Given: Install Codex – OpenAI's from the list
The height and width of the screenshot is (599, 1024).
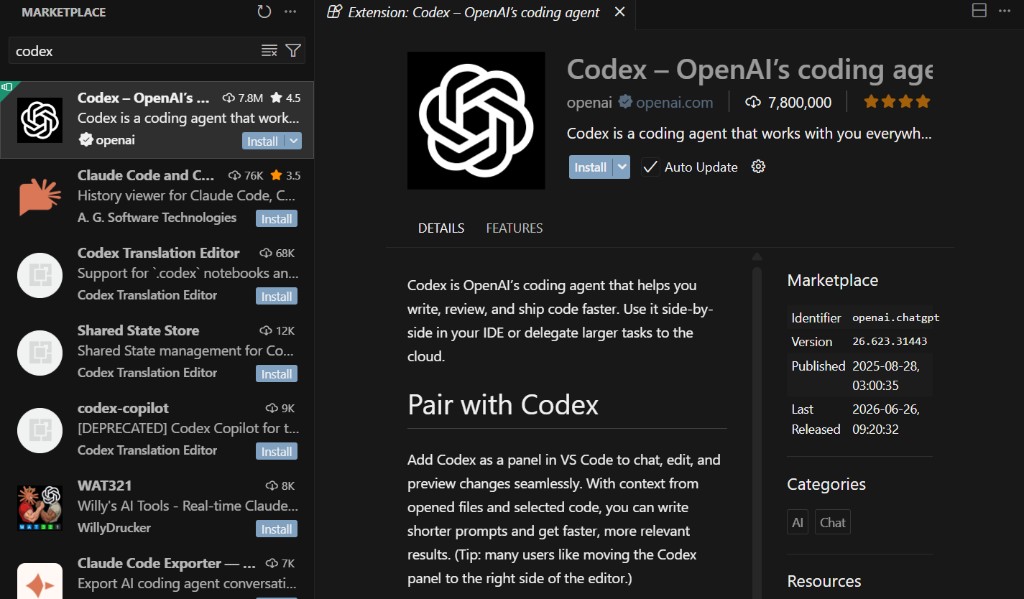Looking at the screenshot, I should (x=263, y=141).
